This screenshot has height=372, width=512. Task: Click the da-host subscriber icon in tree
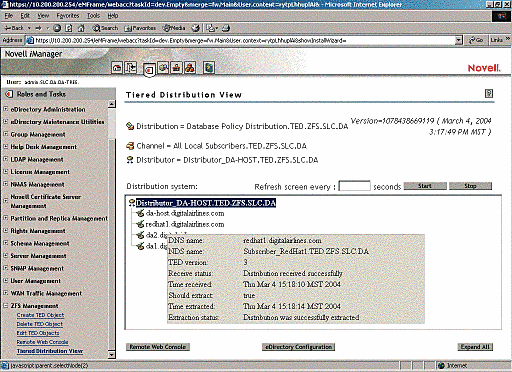pos(140,213)
